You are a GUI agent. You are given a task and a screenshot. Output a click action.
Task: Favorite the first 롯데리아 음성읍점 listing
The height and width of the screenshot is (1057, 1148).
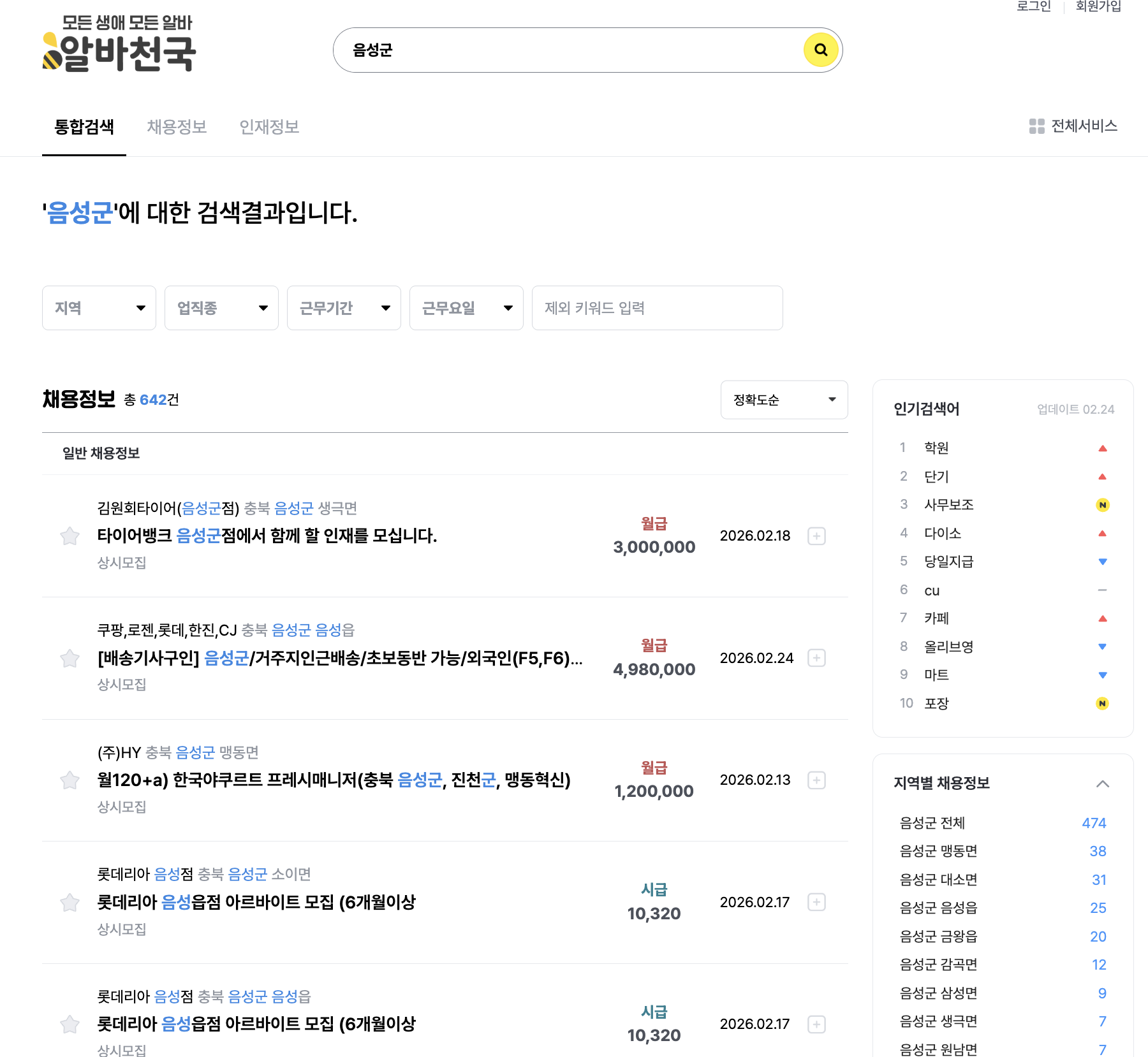[x=70, y=902]
